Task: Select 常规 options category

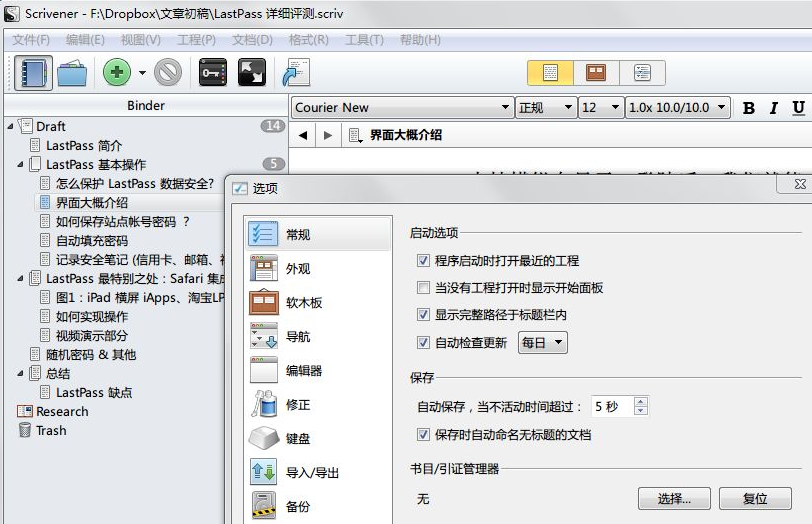Action: [x=318, y=234]
